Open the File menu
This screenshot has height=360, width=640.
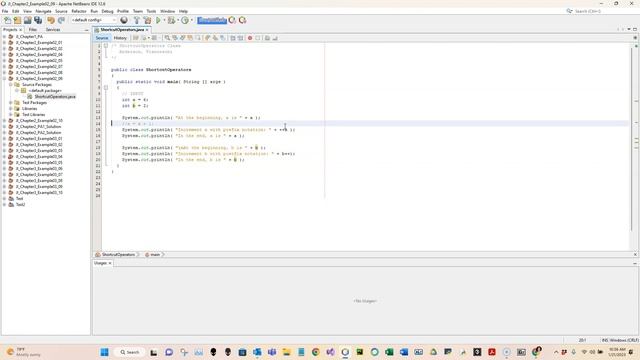[x=5, y=11]
